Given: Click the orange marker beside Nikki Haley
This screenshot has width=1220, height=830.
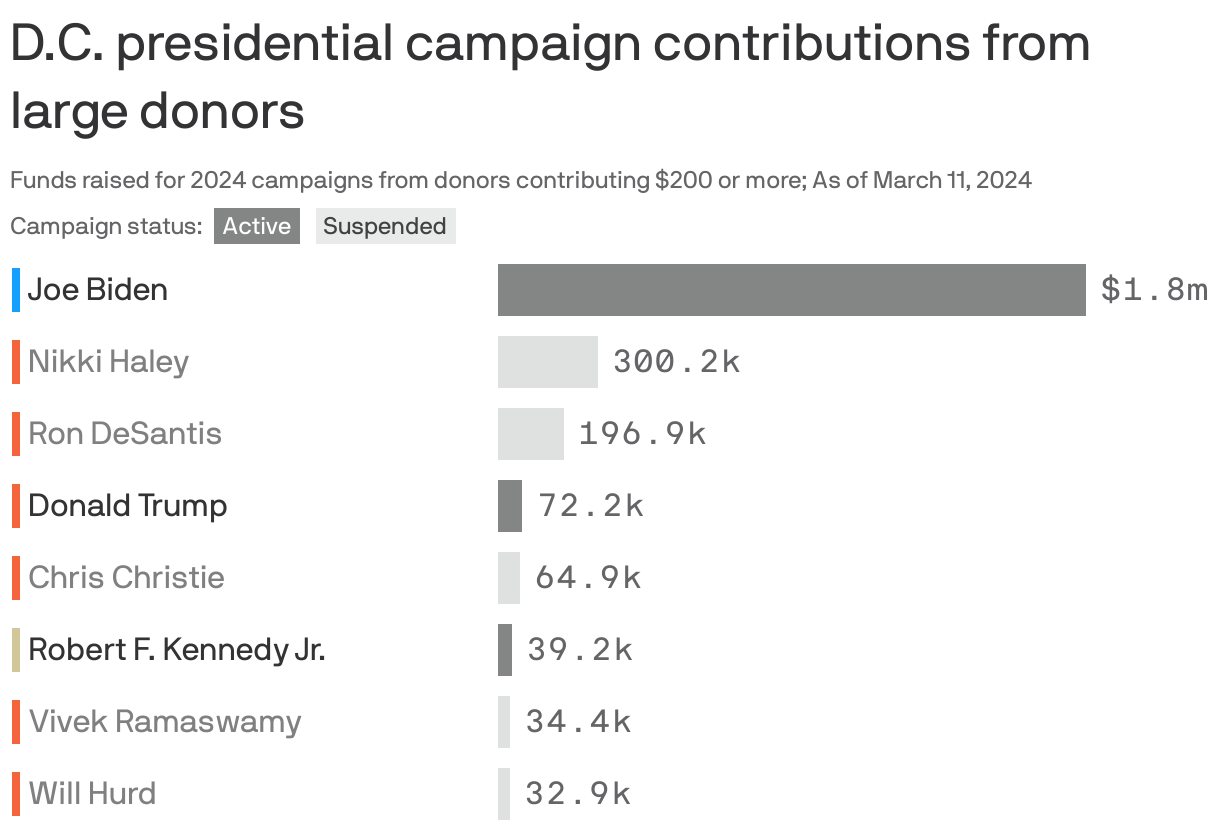Looking at the screenshot, I should coord(15,362).
